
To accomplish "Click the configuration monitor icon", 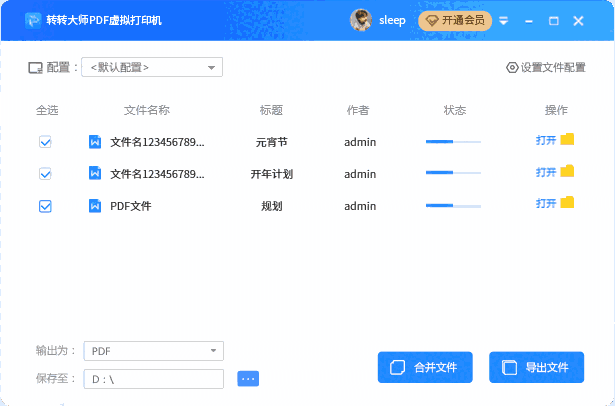I will pyautogui.click(x=35, y=68).
